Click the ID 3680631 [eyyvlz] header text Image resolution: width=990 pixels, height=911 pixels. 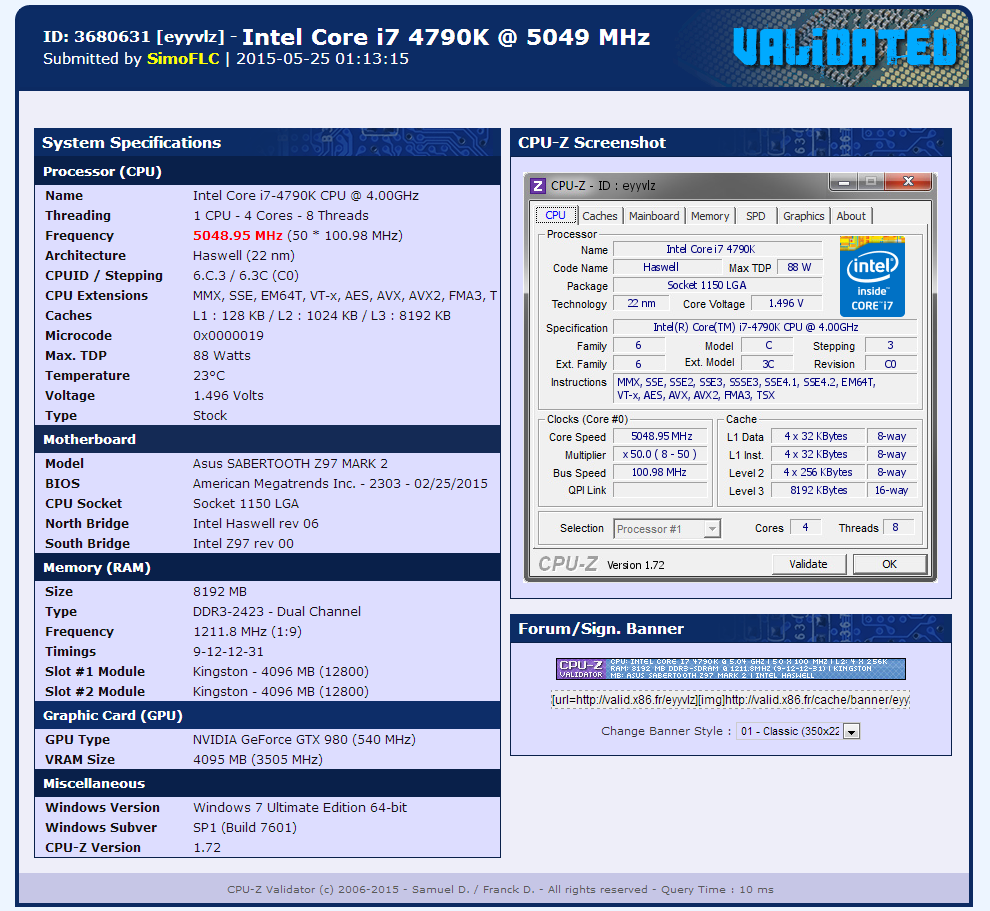pyautogui.click(x=133, y=37)
